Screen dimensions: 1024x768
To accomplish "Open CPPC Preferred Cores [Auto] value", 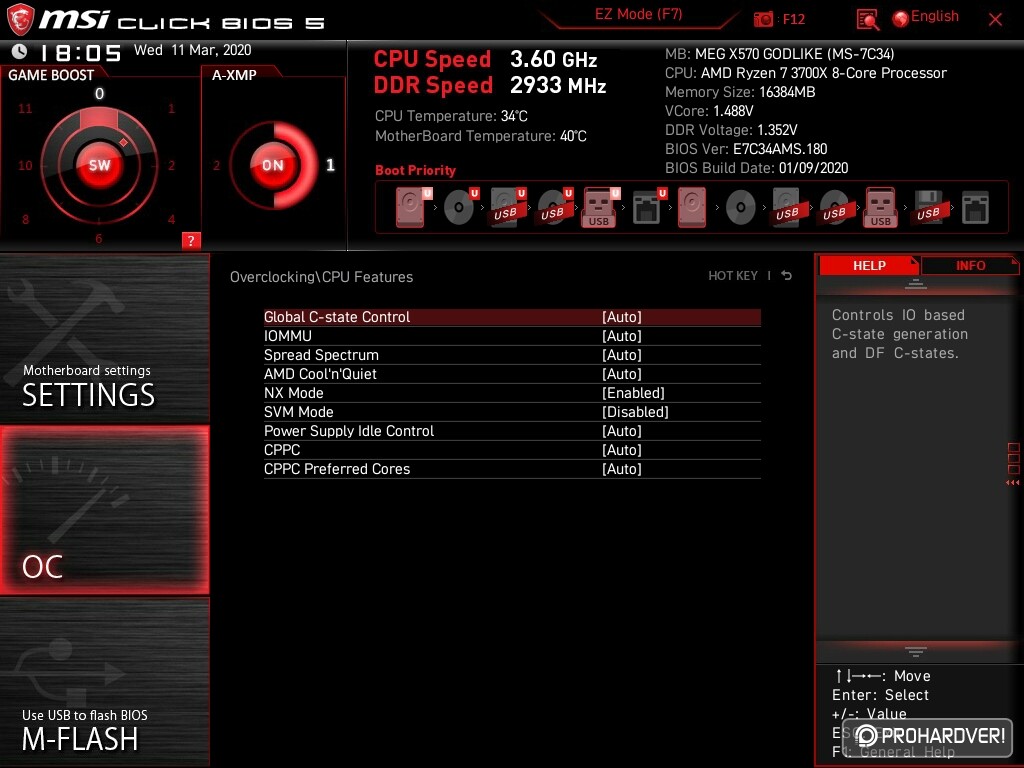I will pos(622,468).
